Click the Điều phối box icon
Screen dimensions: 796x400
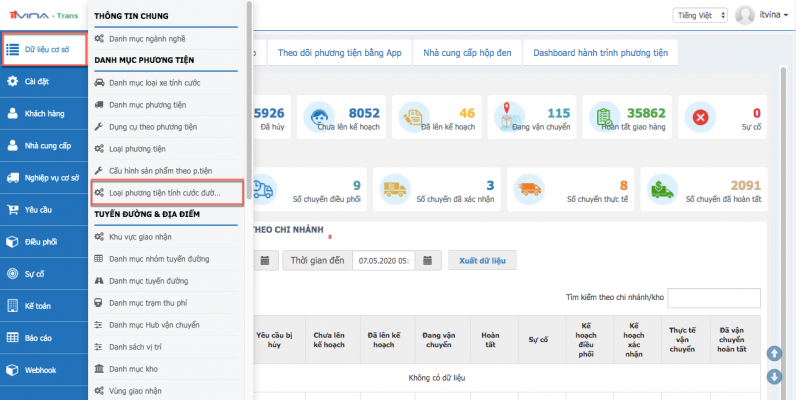point(12,242)
